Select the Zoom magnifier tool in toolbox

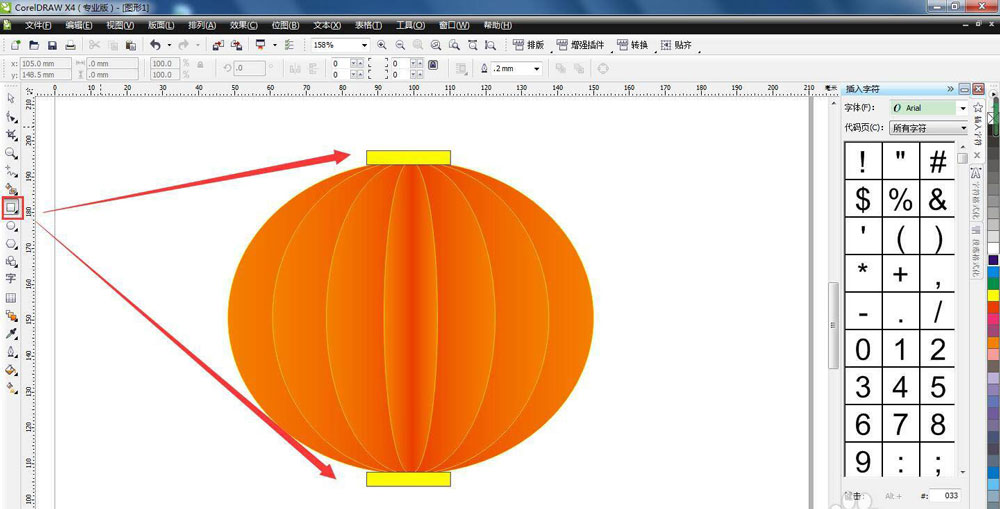(11, 153)
